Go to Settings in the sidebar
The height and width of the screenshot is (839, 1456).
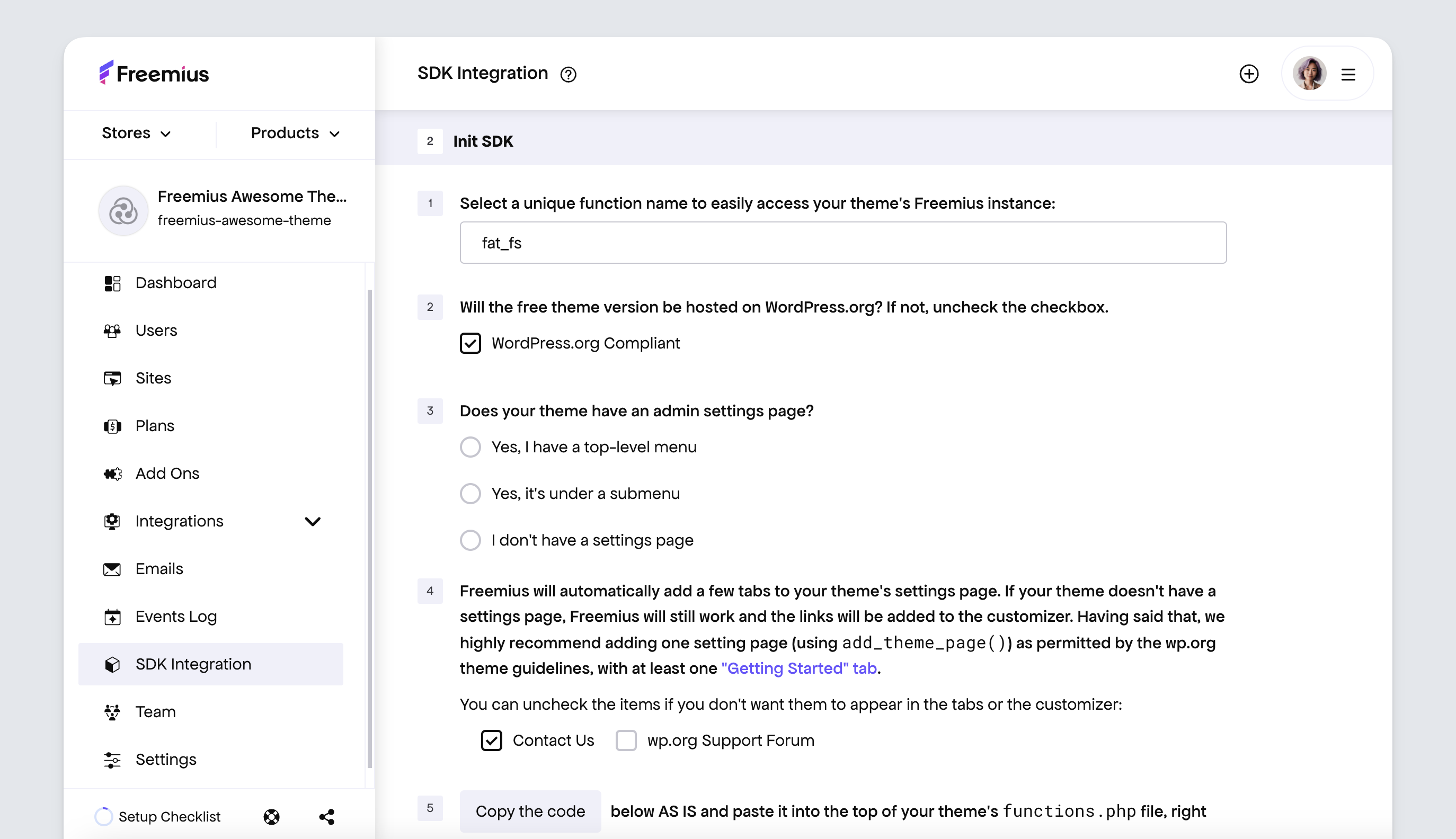click(x=211, y=760)
